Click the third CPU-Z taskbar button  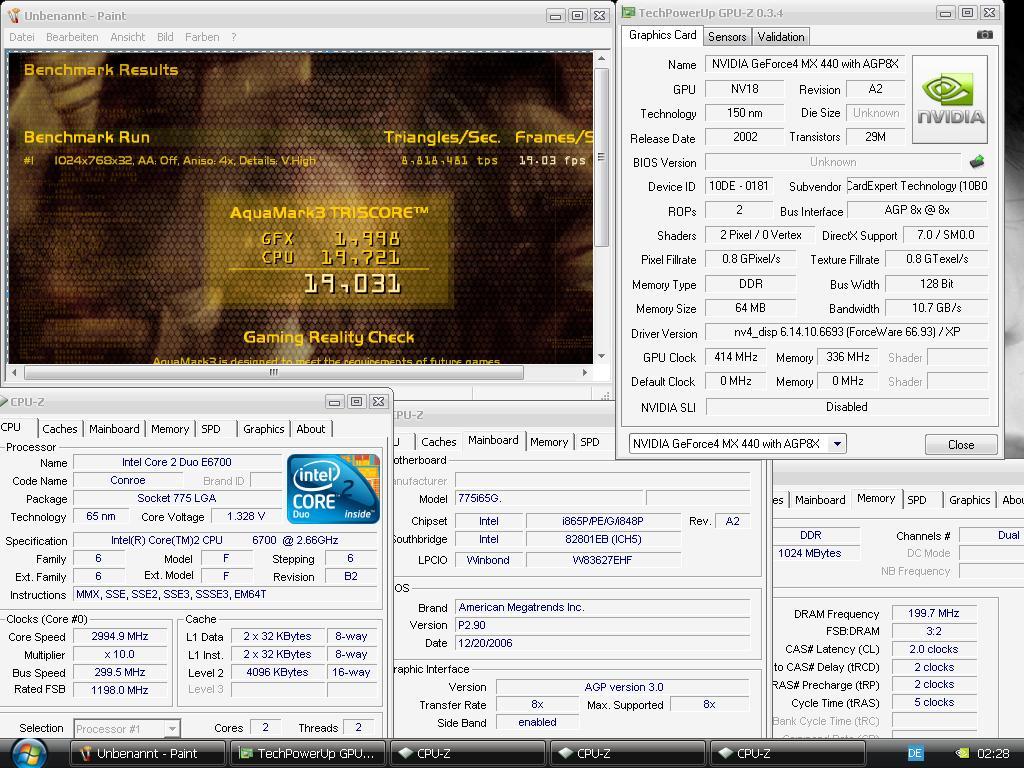(788, 754)
